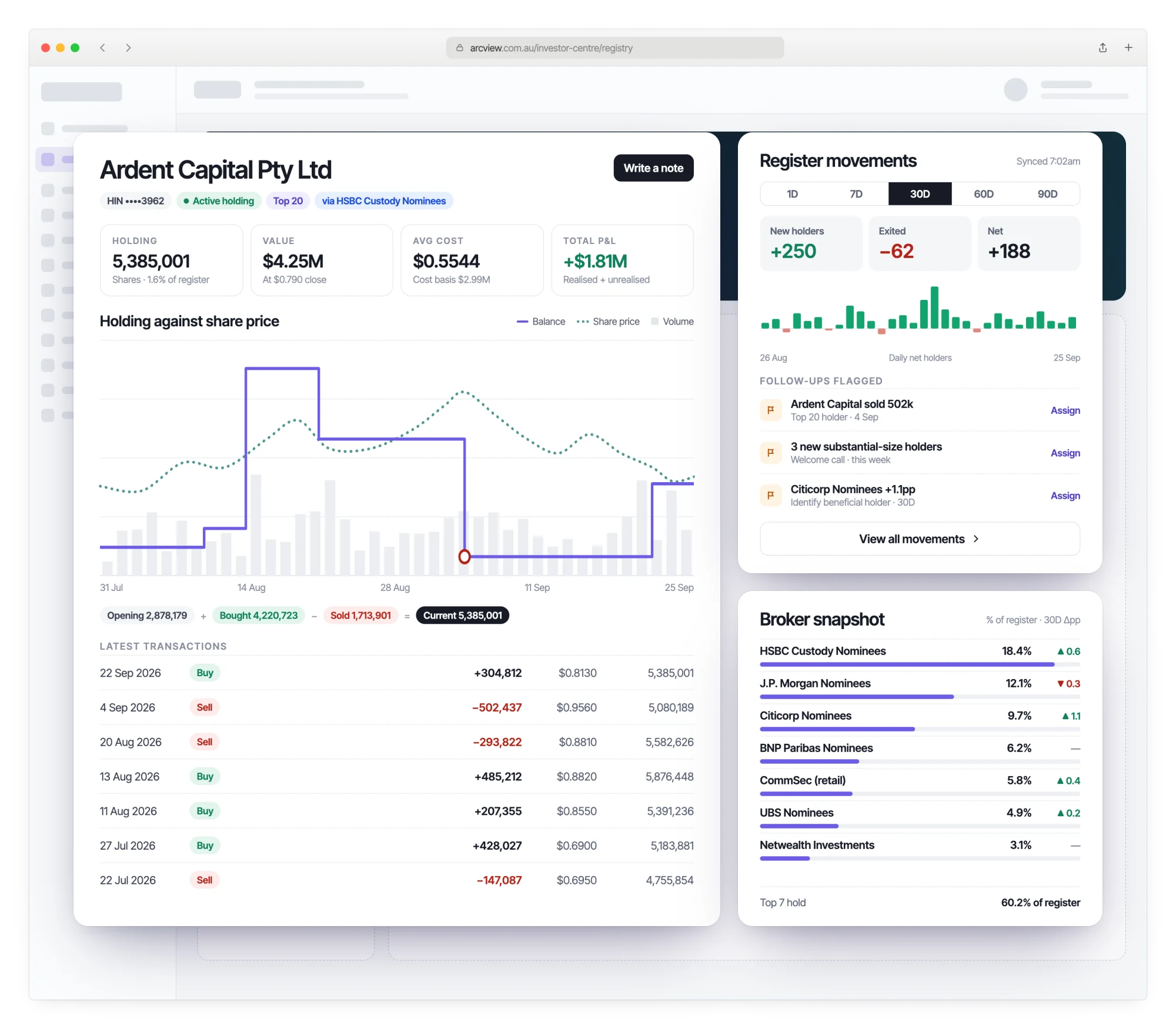This screenshot has height=1029, width=1176.
Task: Click the lock icon in address bar
Action: [460, 48]
